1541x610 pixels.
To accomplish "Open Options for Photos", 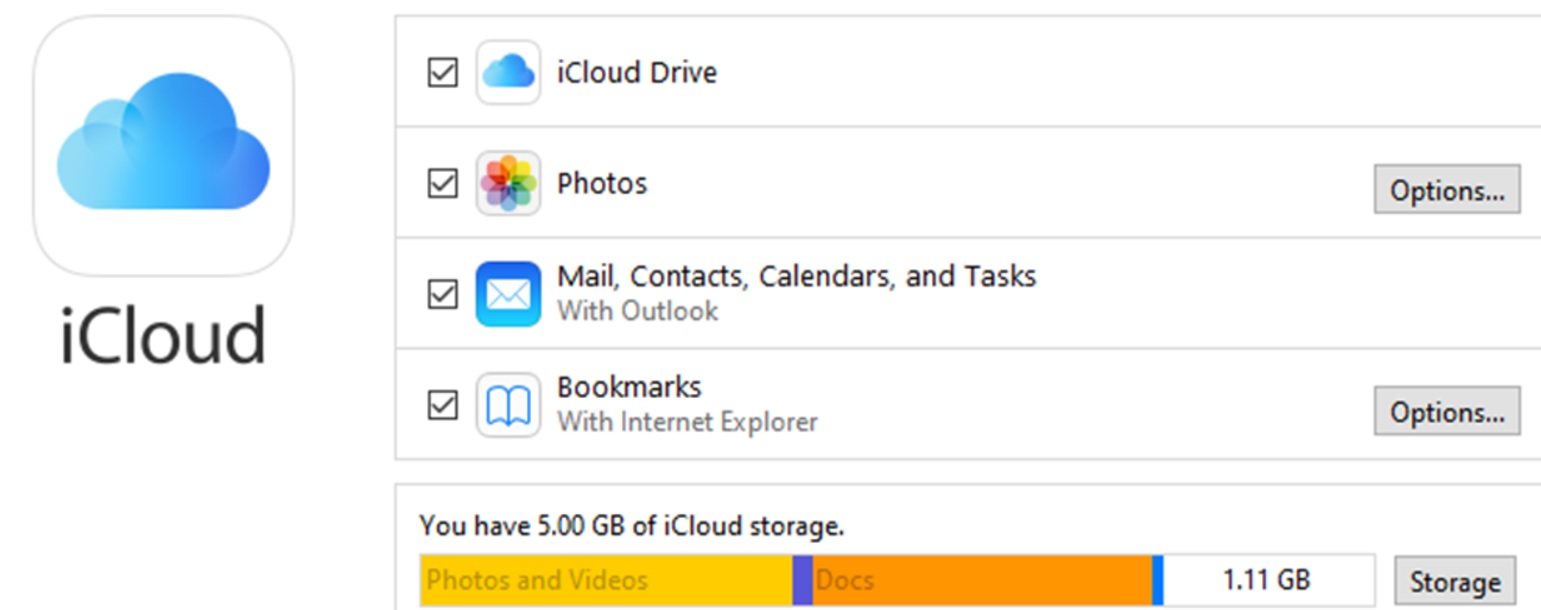I will coord(1446,189).
